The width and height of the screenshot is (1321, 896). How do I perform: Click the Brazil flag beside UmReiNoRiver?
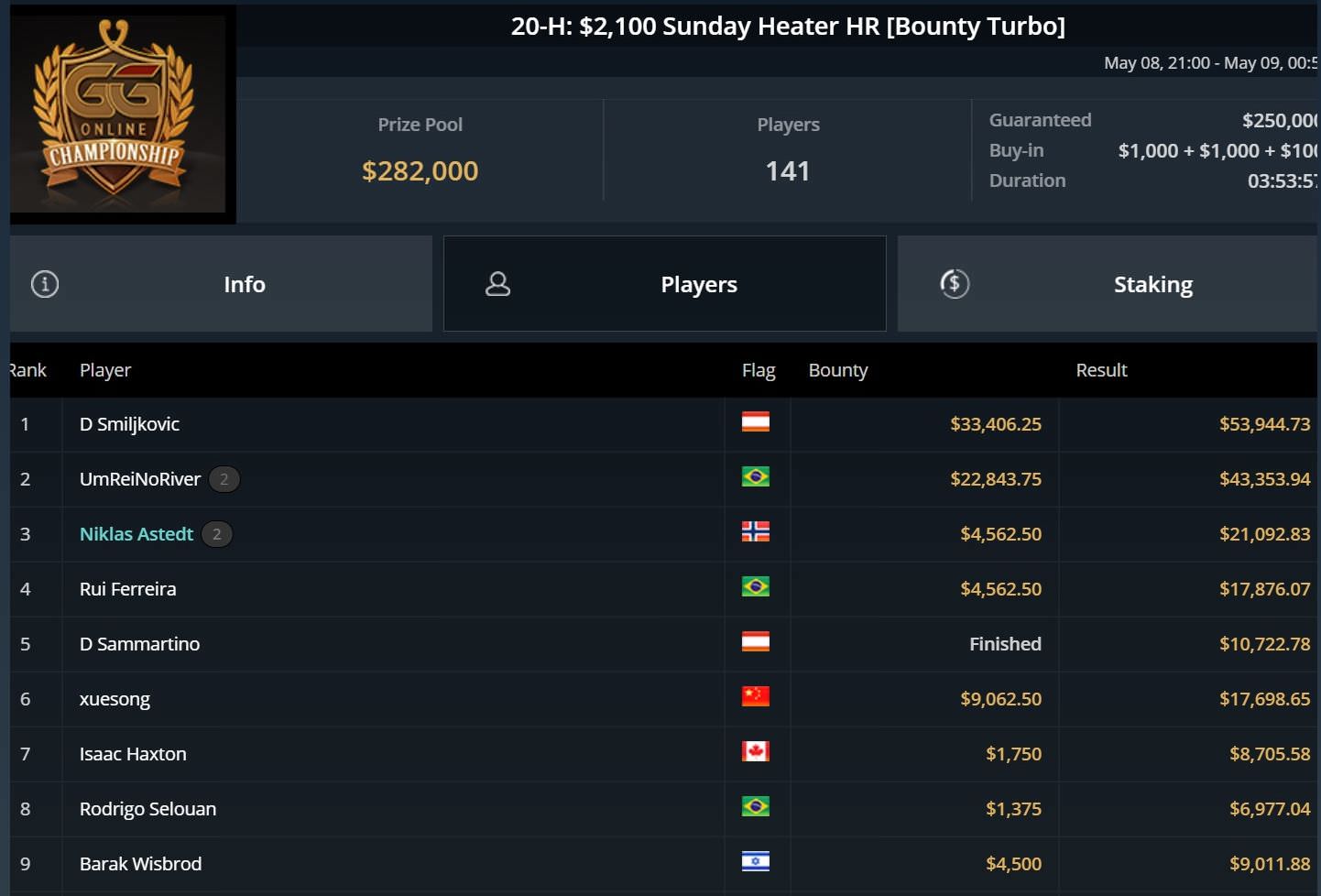pyautogui.click(x=755, y=477)
